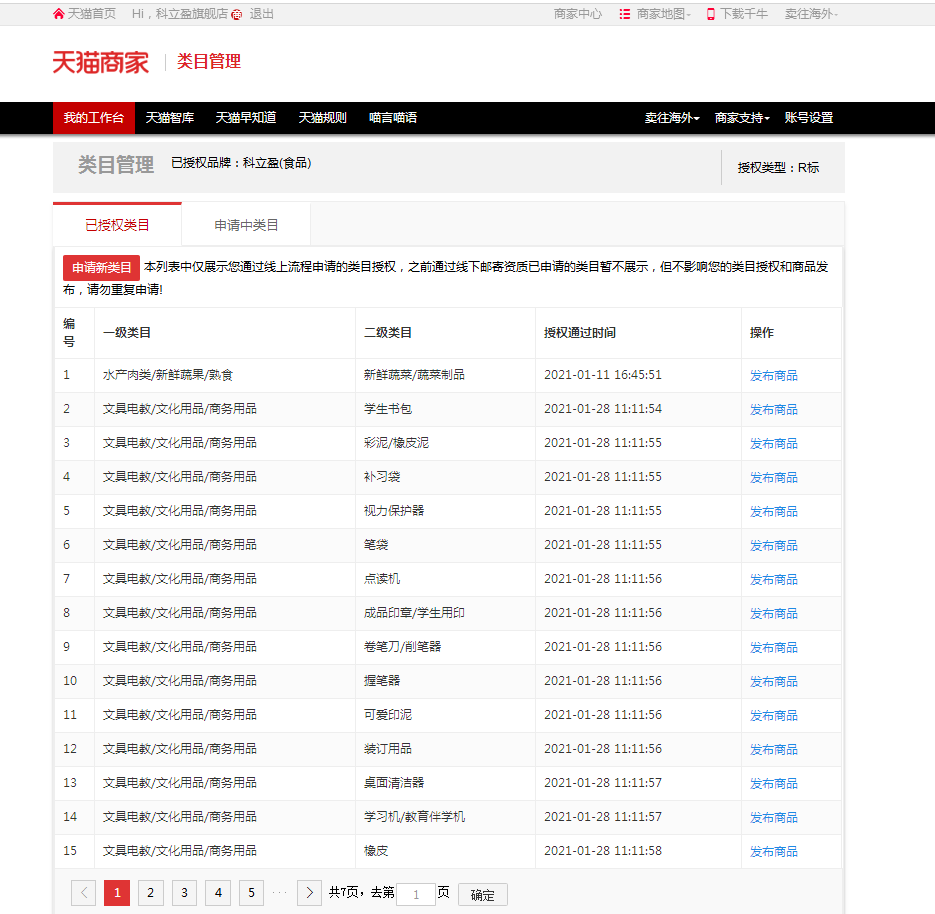This screenshot has width=935, height=914.
Task: Click 发布商品 for 补习袋 row
Action: tap(773, 478)
